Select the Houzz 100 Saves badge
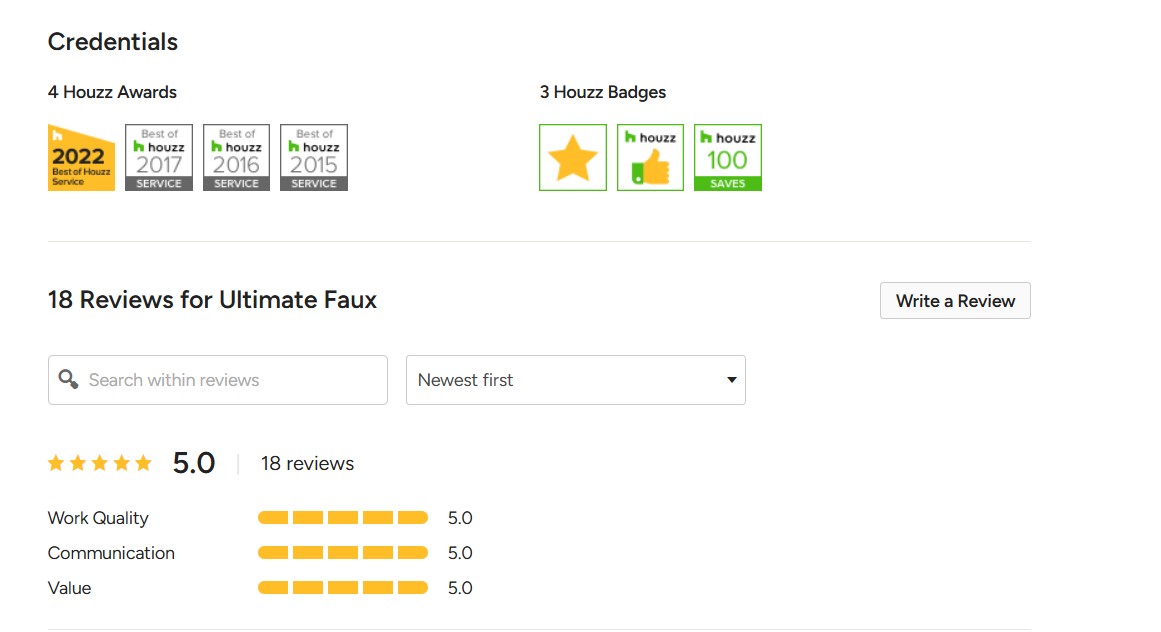This screenshot has height=632, width=1161. [728, 157]
